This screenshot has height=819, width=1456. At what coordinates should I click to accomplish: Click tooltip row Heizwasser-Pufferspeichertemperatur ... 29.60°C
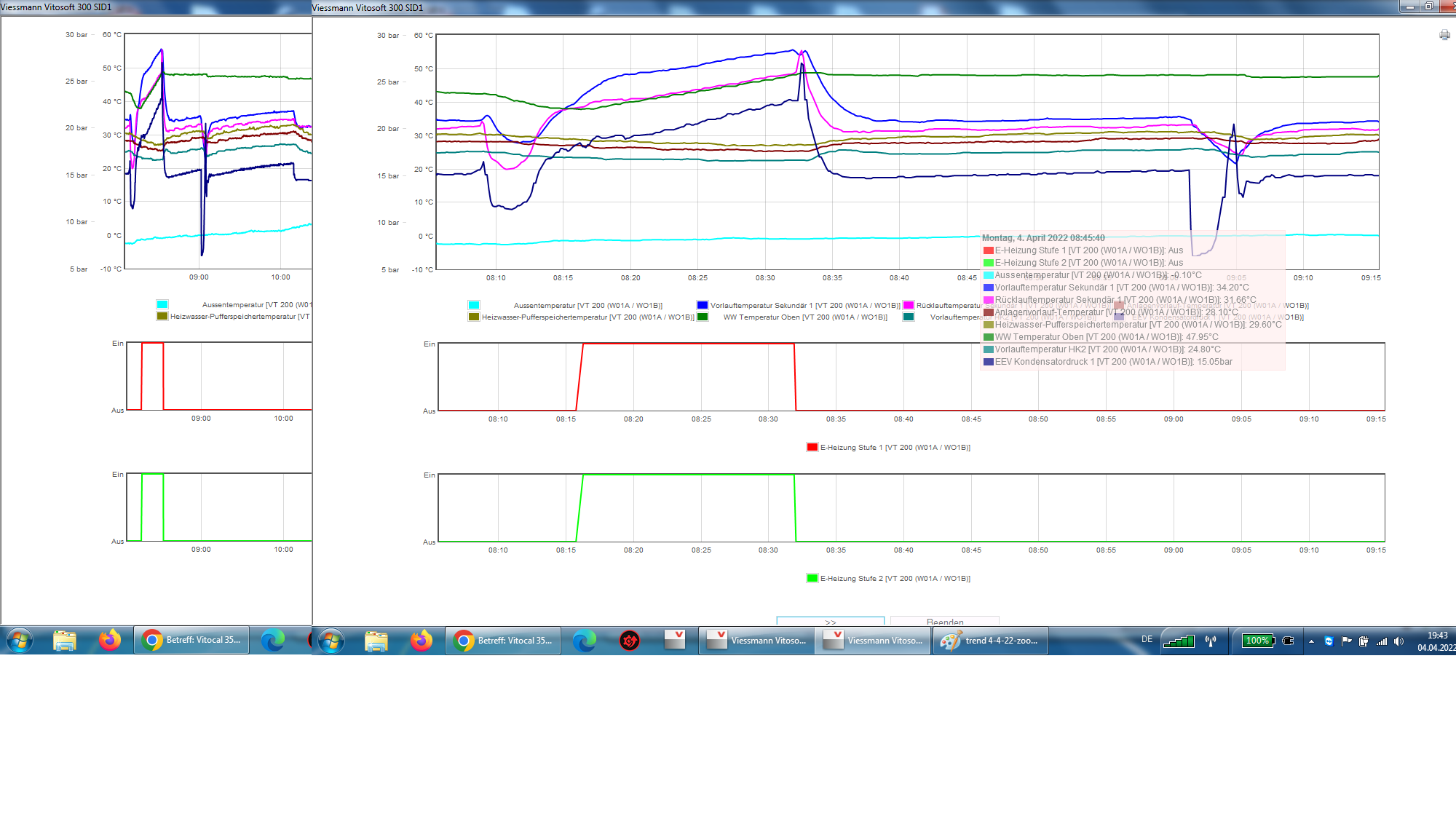click(1133, 325)
